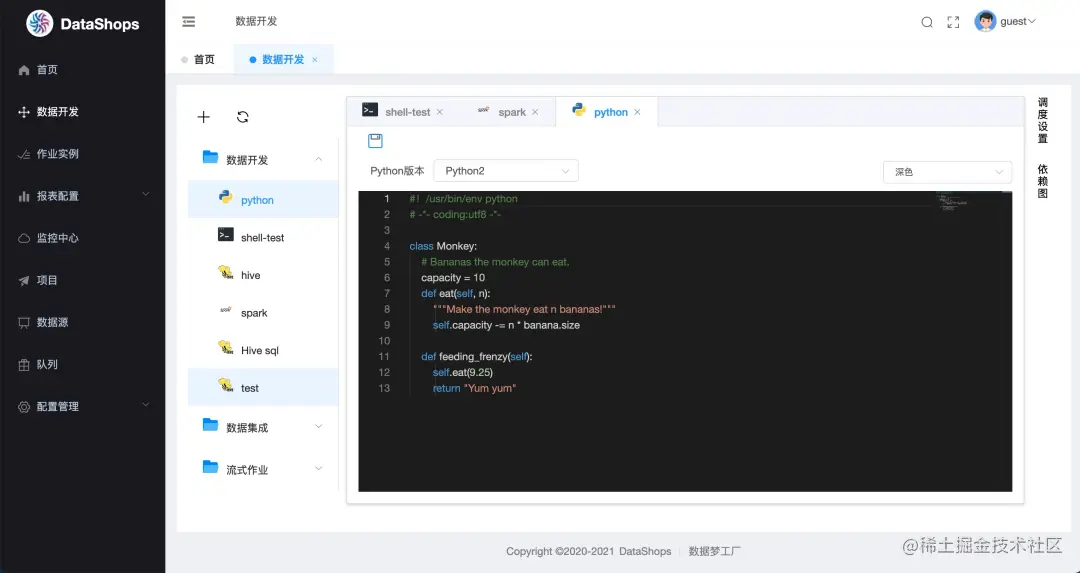Open 监控中心 in sidebar menu
Image resolution: width=1080 pixels, height=573 pixels.
pyautogui.click(x=83, y=238)
